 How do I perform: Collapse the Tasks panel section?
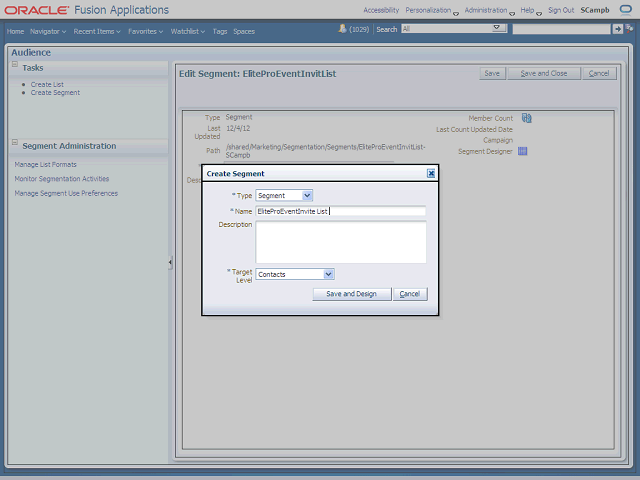15,64
